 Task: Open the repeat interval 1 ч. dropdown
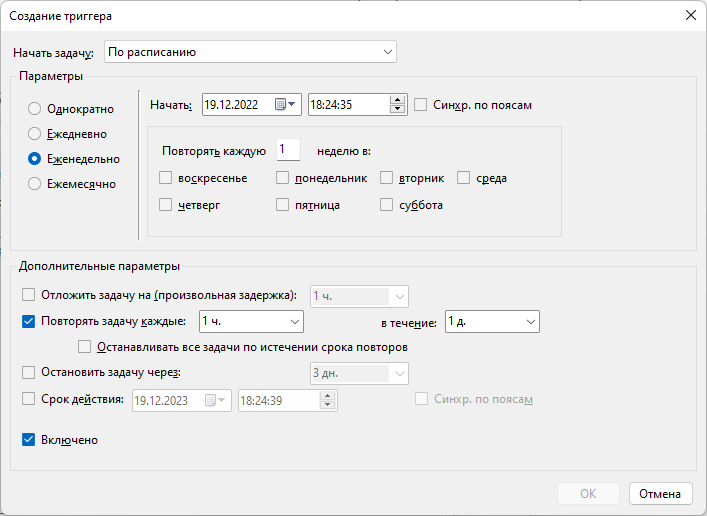(251, 322)
